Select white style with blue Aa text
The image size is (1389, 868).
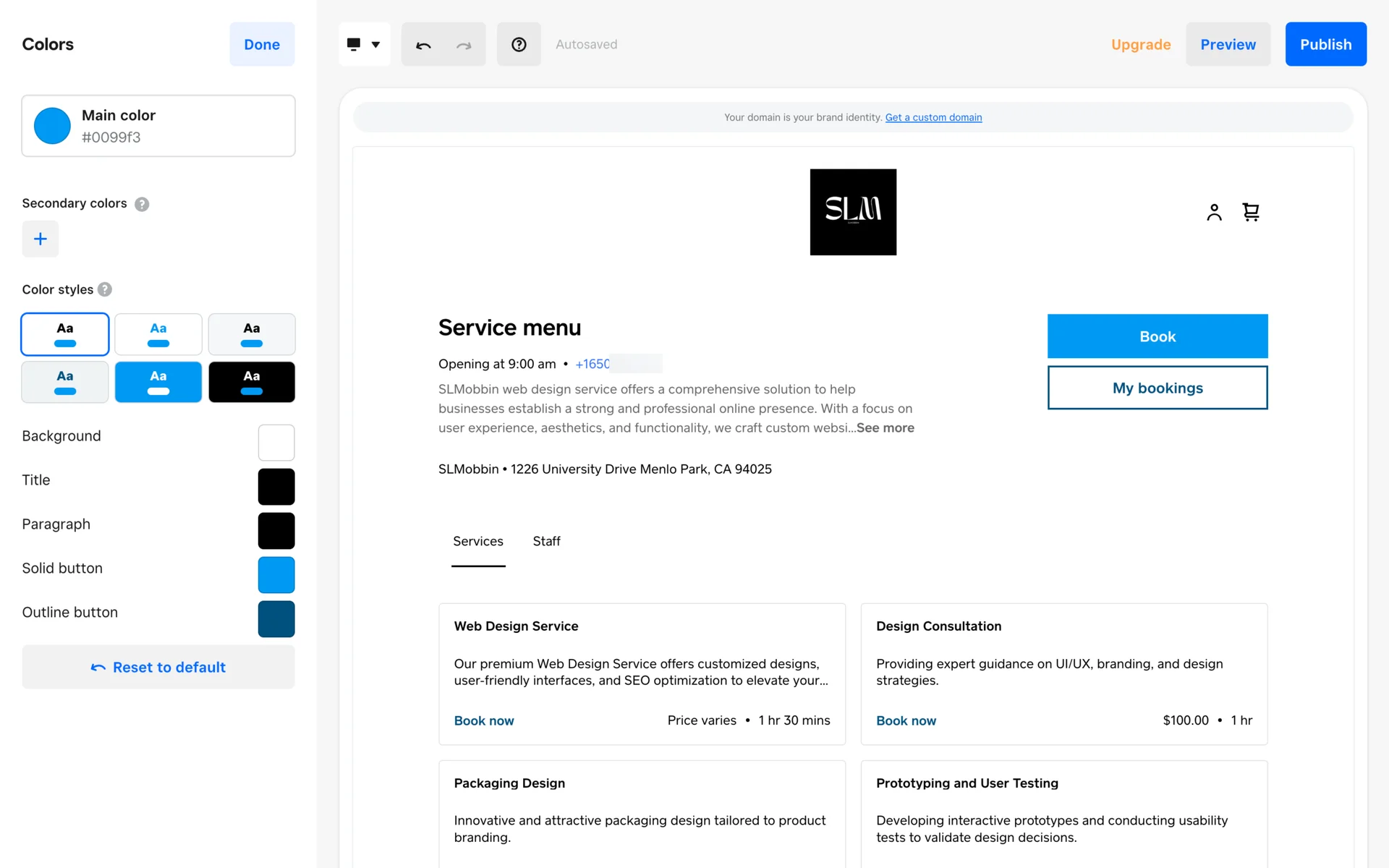pos(158,334)
